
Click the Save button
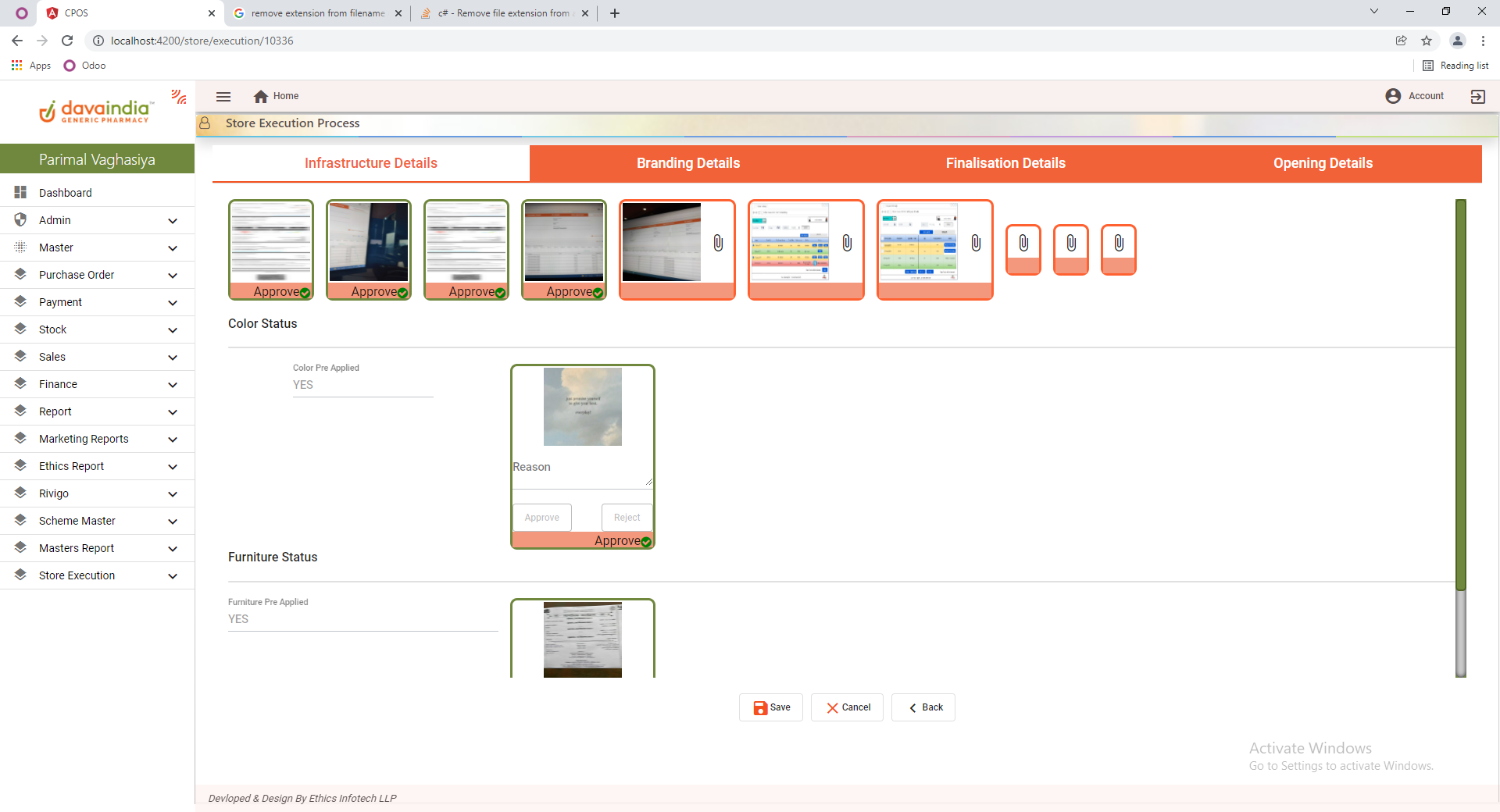[771, 707]
